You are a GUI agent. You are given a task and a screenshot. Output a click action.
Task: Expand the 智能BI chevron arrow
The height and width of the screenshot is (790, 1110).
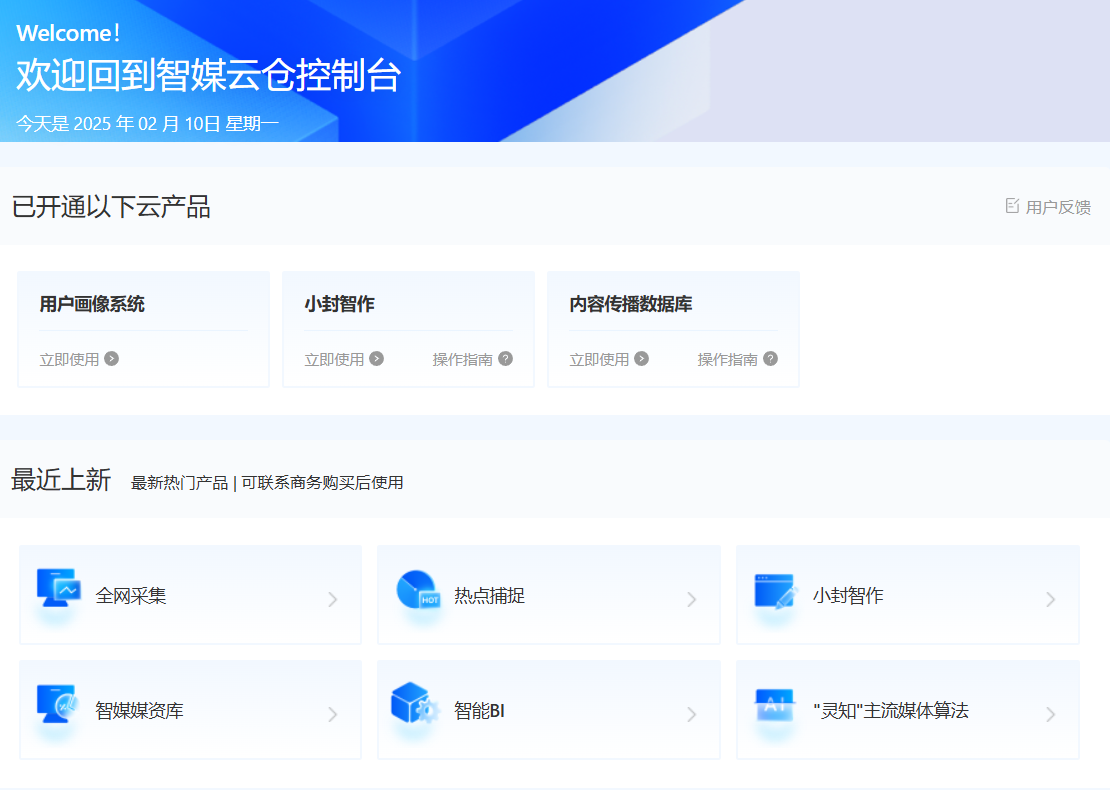click(691, 715)
